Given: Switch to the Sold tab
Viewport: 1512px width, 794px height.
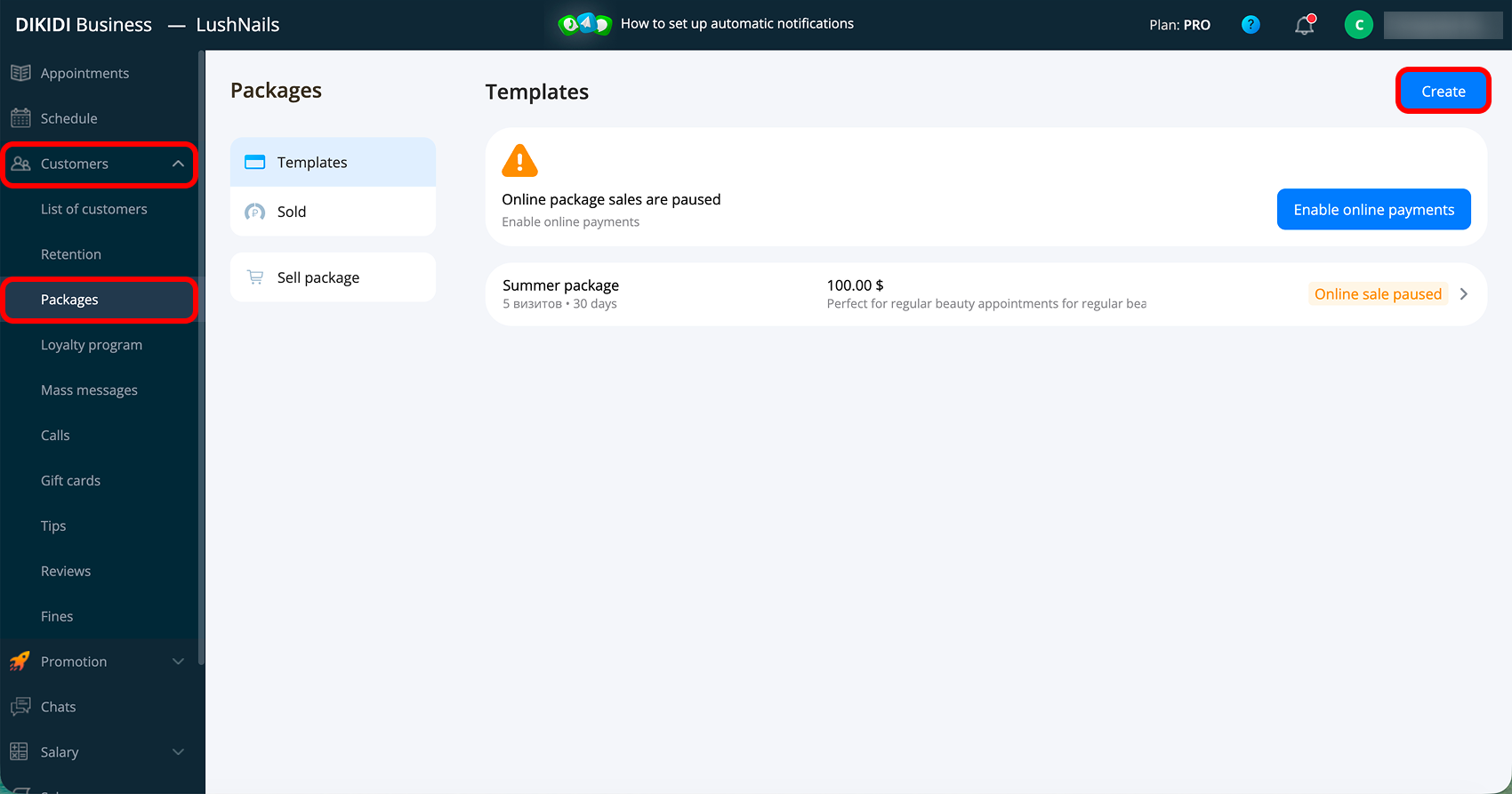Looking at the screenshot, I should click(x=333, y=212).
